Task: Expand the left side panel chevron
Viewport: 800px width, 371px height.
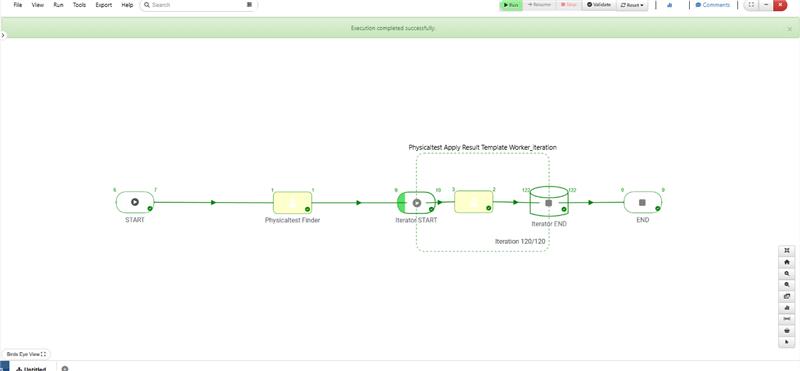Action: (3, 35)
